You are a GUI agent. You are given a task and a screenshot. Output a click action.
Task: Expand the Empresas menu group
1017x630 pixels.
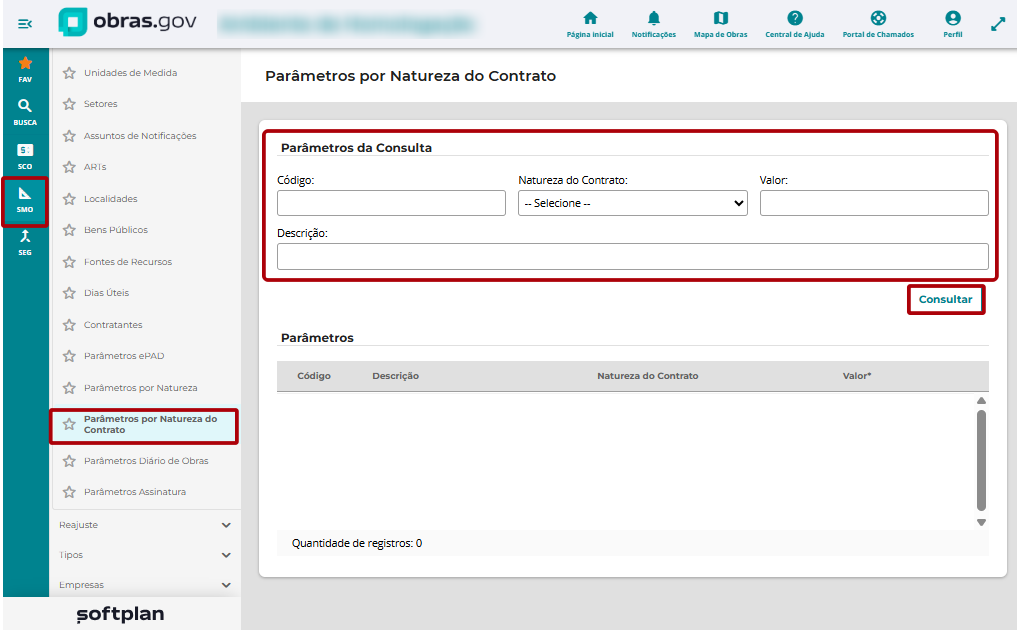tap(145, 585)
